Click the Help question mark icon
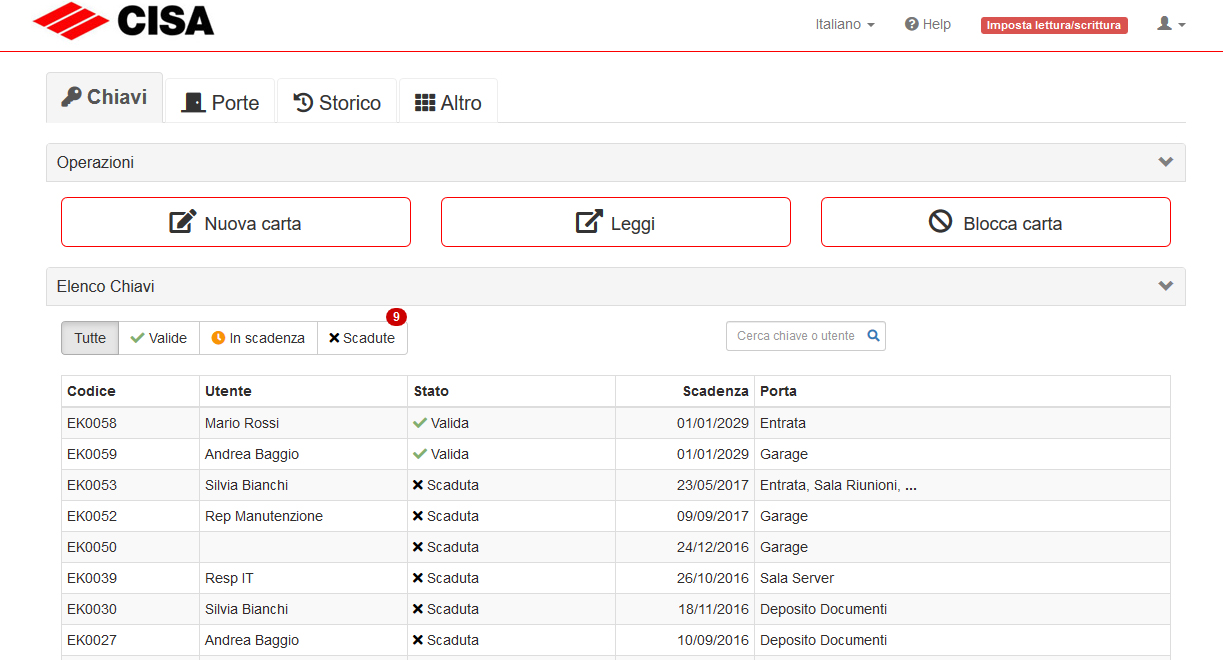This screenshot has height=660, width=1223. (x=911, y=24)
